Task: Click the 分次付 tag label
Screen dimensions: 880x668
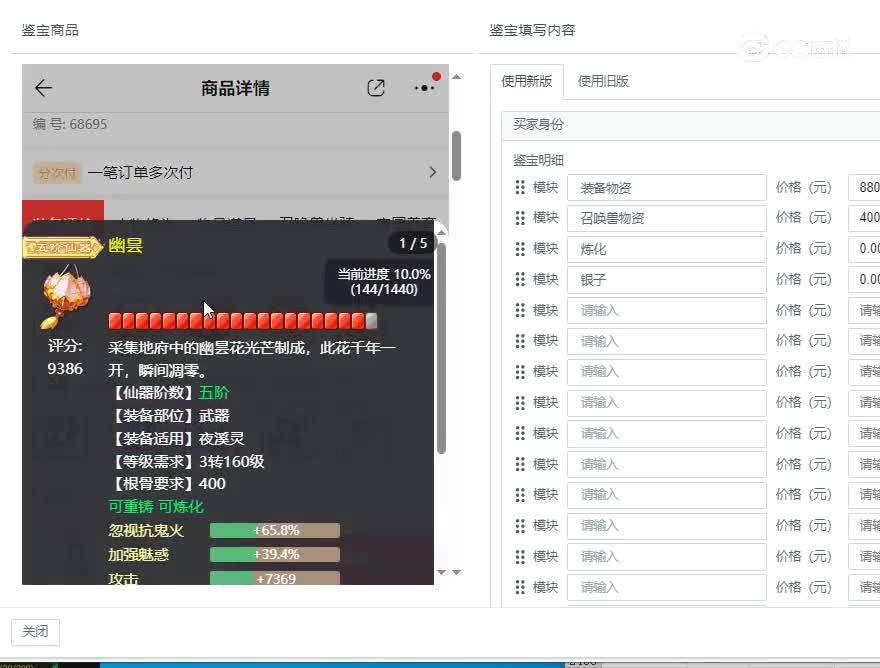Action: coord(57,173)
